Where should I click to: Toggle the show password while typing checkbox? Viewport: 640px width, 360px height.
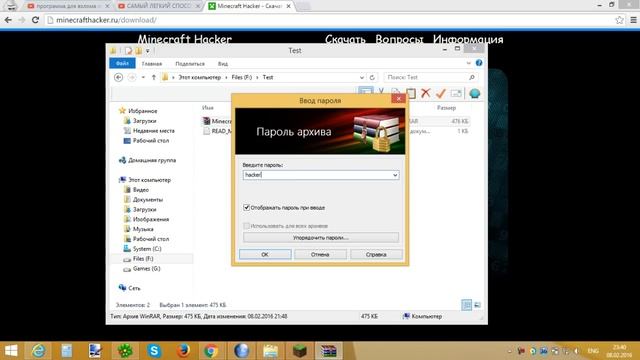click(x=247, y=207)
